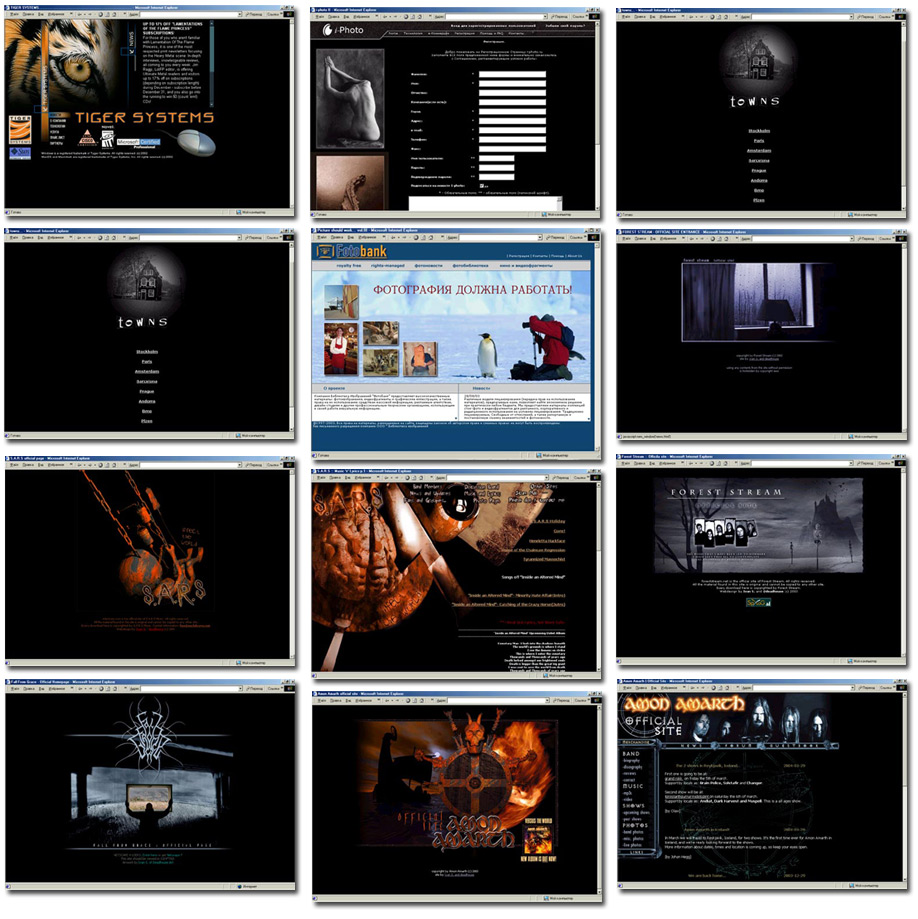
Task: Click Home icon in S.A.R.S Music 'n' Lyrics window
Action: coord(421,478)
